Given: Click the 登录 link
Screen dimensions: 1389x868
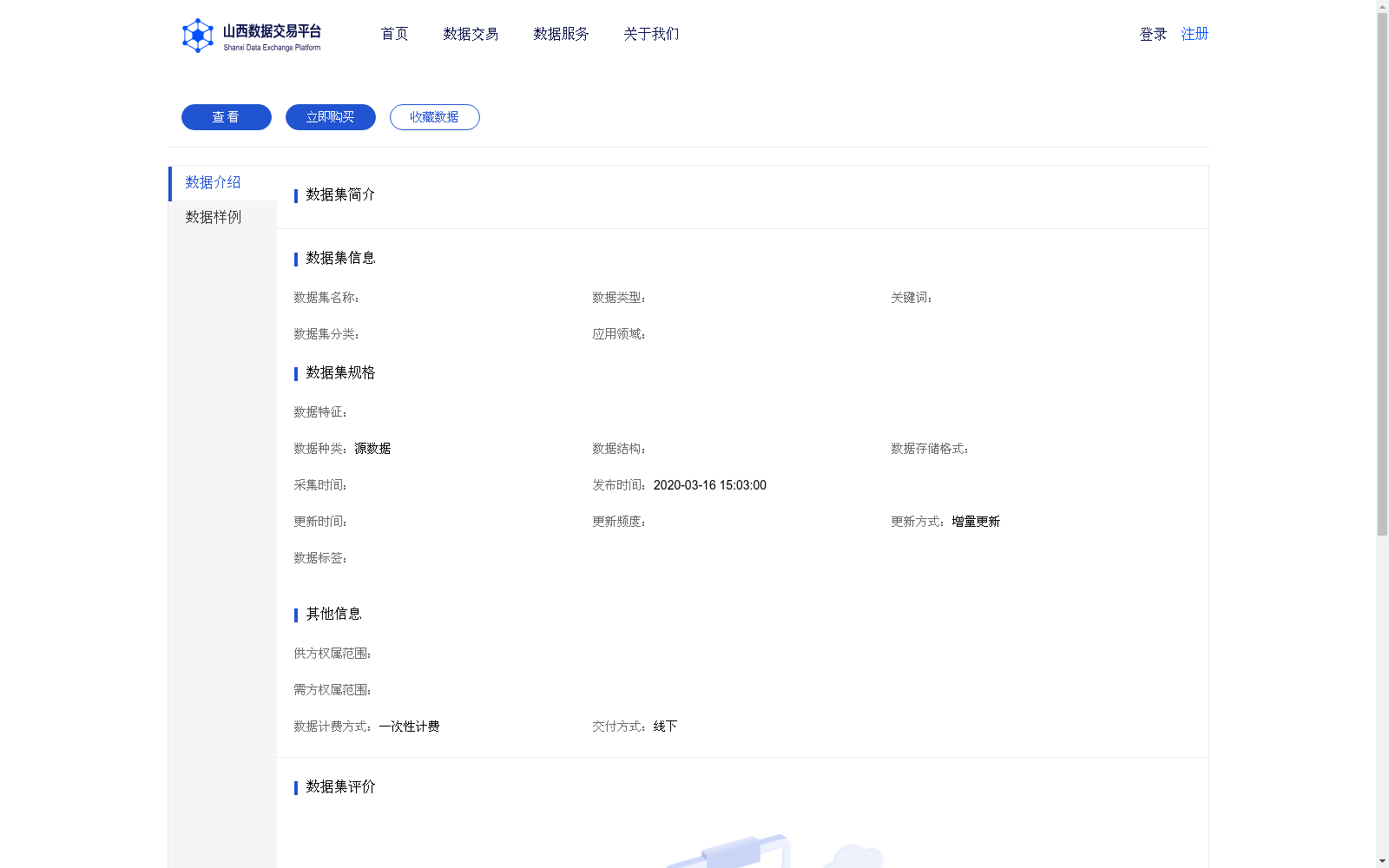Looking at the screenshot, I should click(x=1152, y=34).
